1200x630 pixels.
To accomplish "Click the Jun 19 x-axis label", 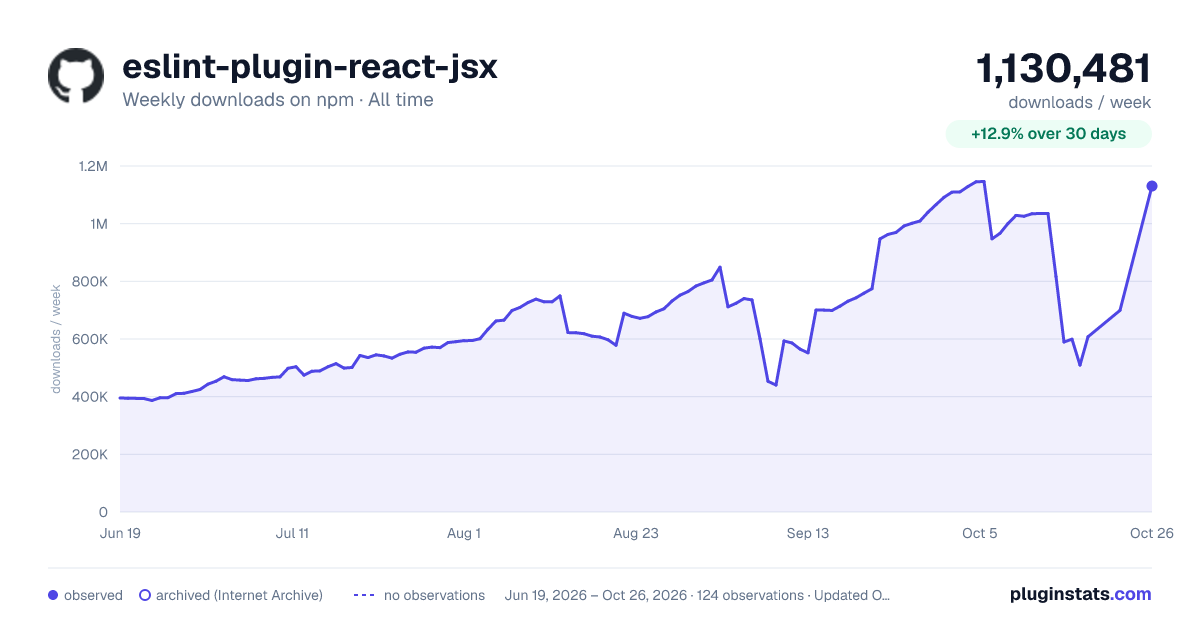I will [x=120, y=533].
